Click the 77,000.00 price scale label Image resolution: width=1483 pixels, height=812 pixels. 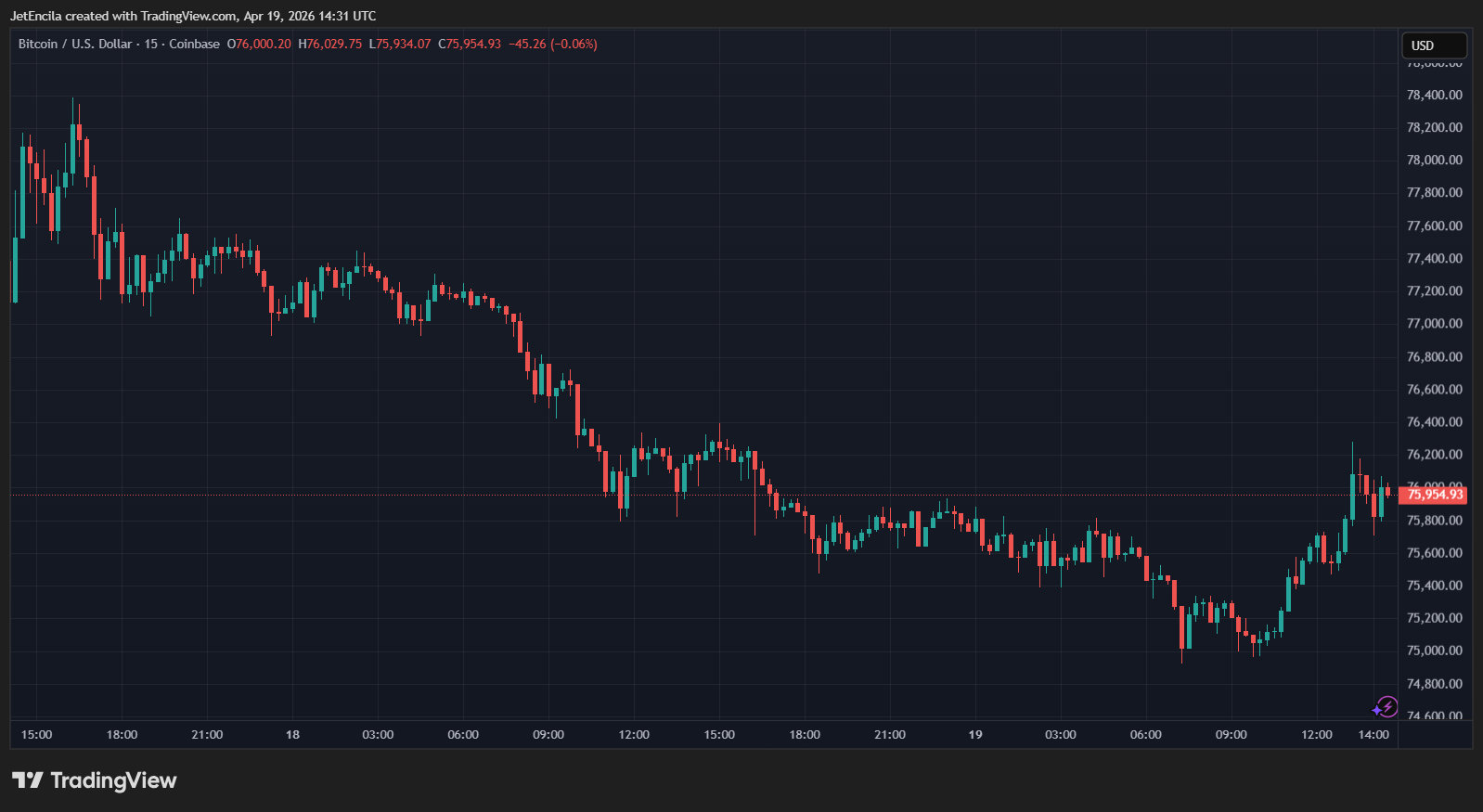tap(1434, 324)
